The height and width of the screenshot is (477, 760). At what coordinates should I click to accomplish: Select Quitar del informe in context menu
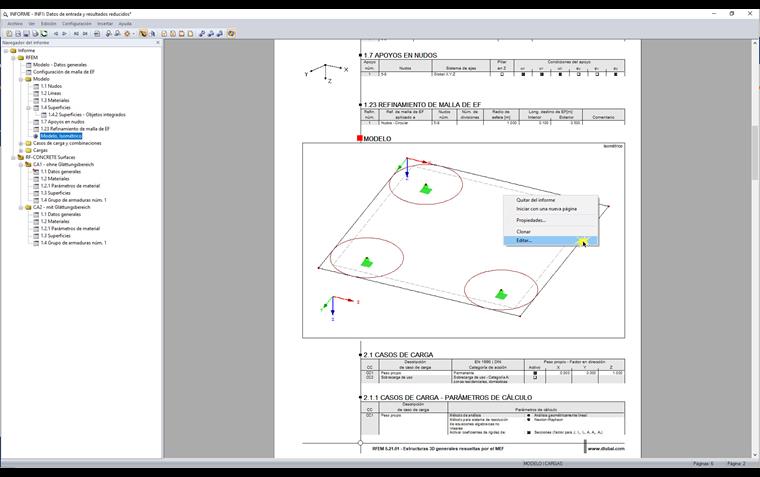(x=551, y=200)
